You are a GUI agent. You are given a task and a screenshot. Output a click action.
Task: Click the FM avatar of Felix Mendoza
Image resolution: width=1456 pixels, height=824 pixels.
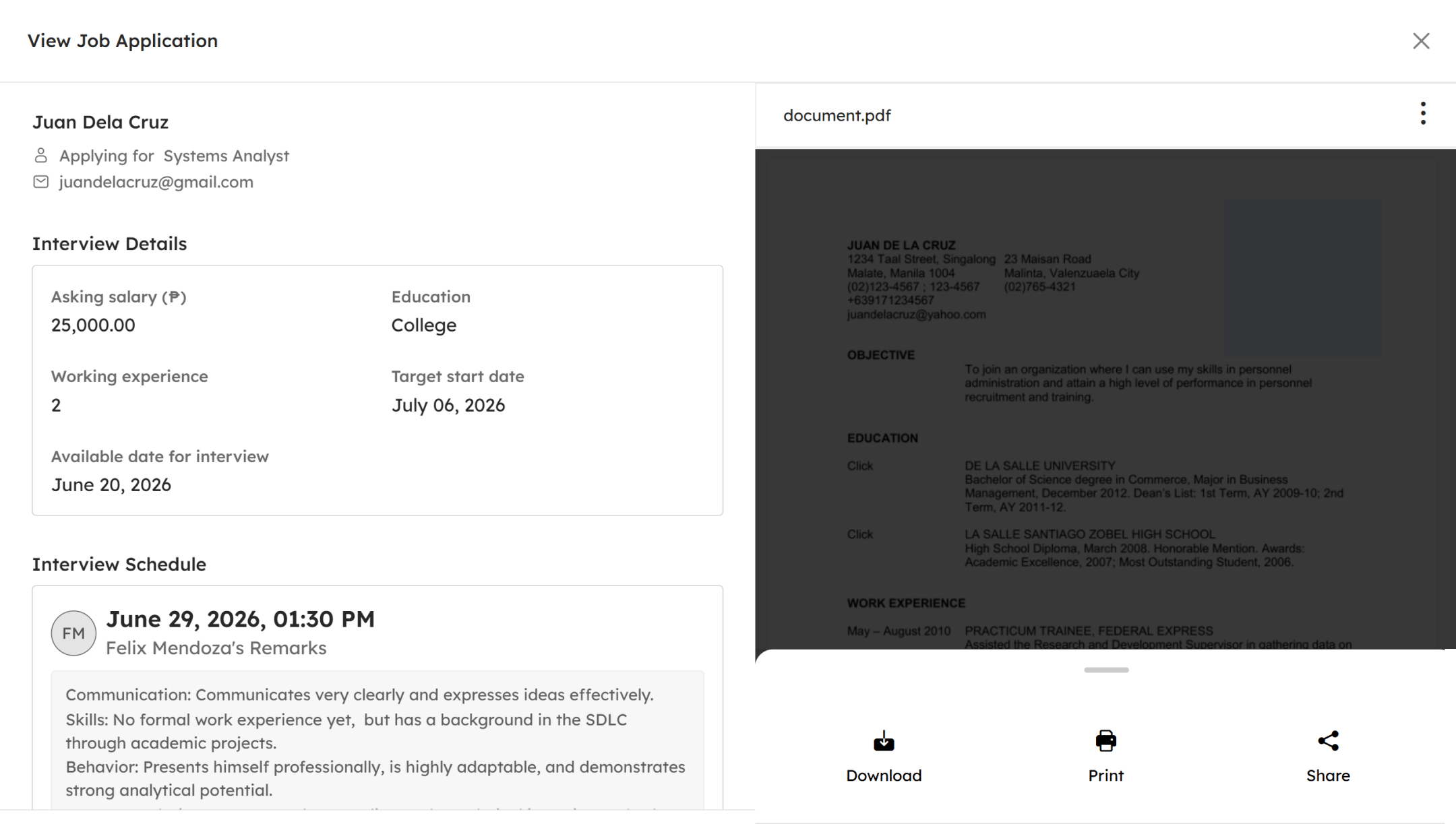point(73,633)
